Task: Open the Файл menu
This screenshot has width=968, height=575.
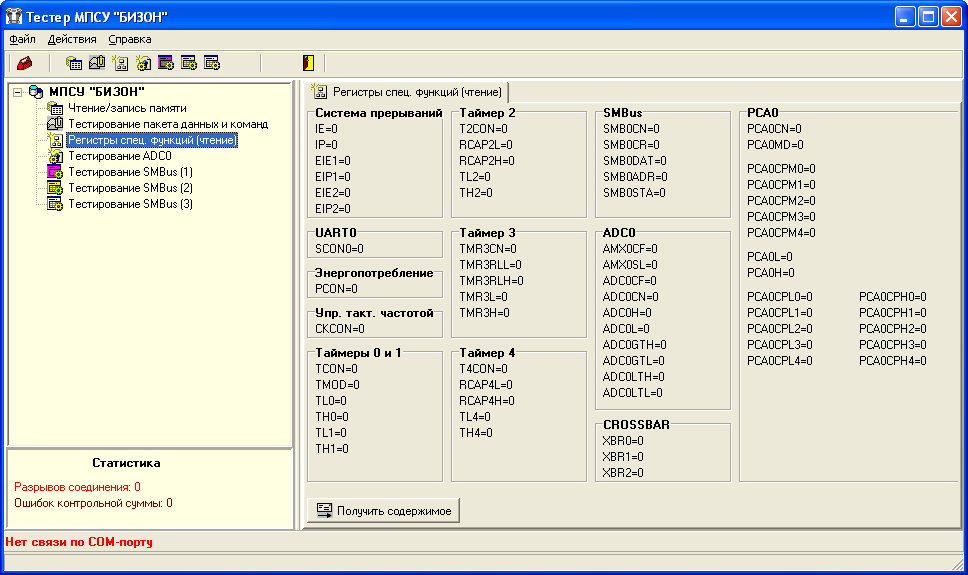Action: (x=22, y=39)
